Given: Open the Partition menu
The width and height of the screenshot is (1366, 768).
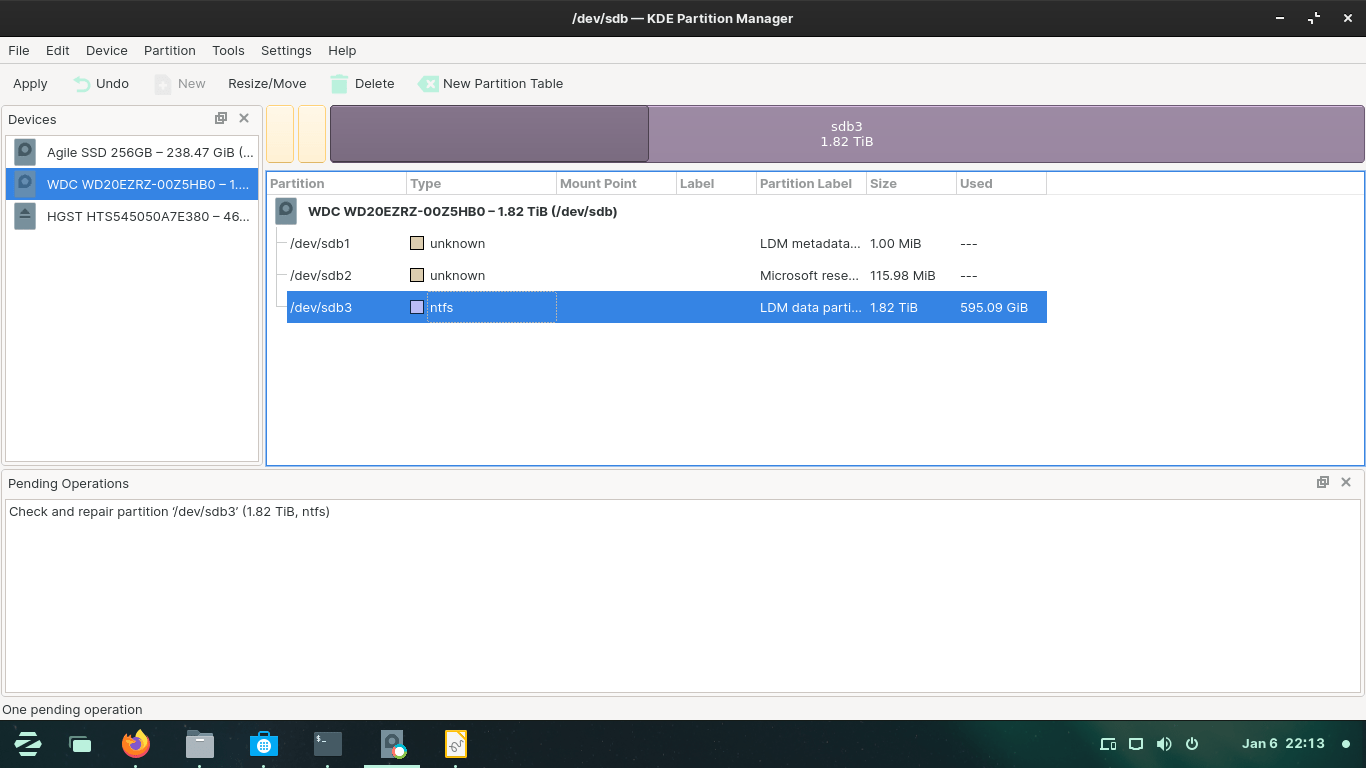Looking at the screenshot, I should (x=169, y=51).
